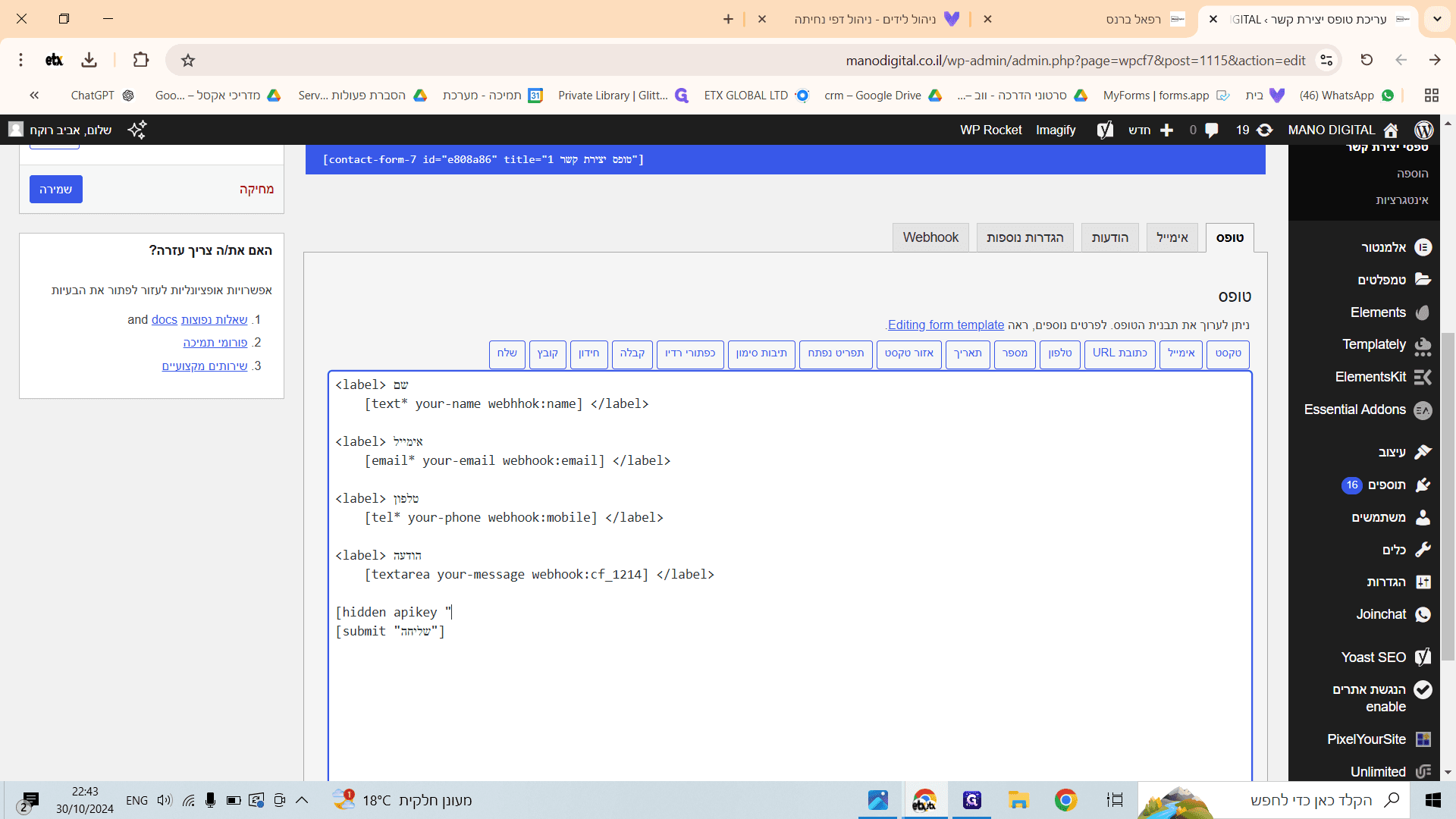This screenshot has width=1456, height=819.
Task: Open the Editing form template link
Action: point(946,325)
